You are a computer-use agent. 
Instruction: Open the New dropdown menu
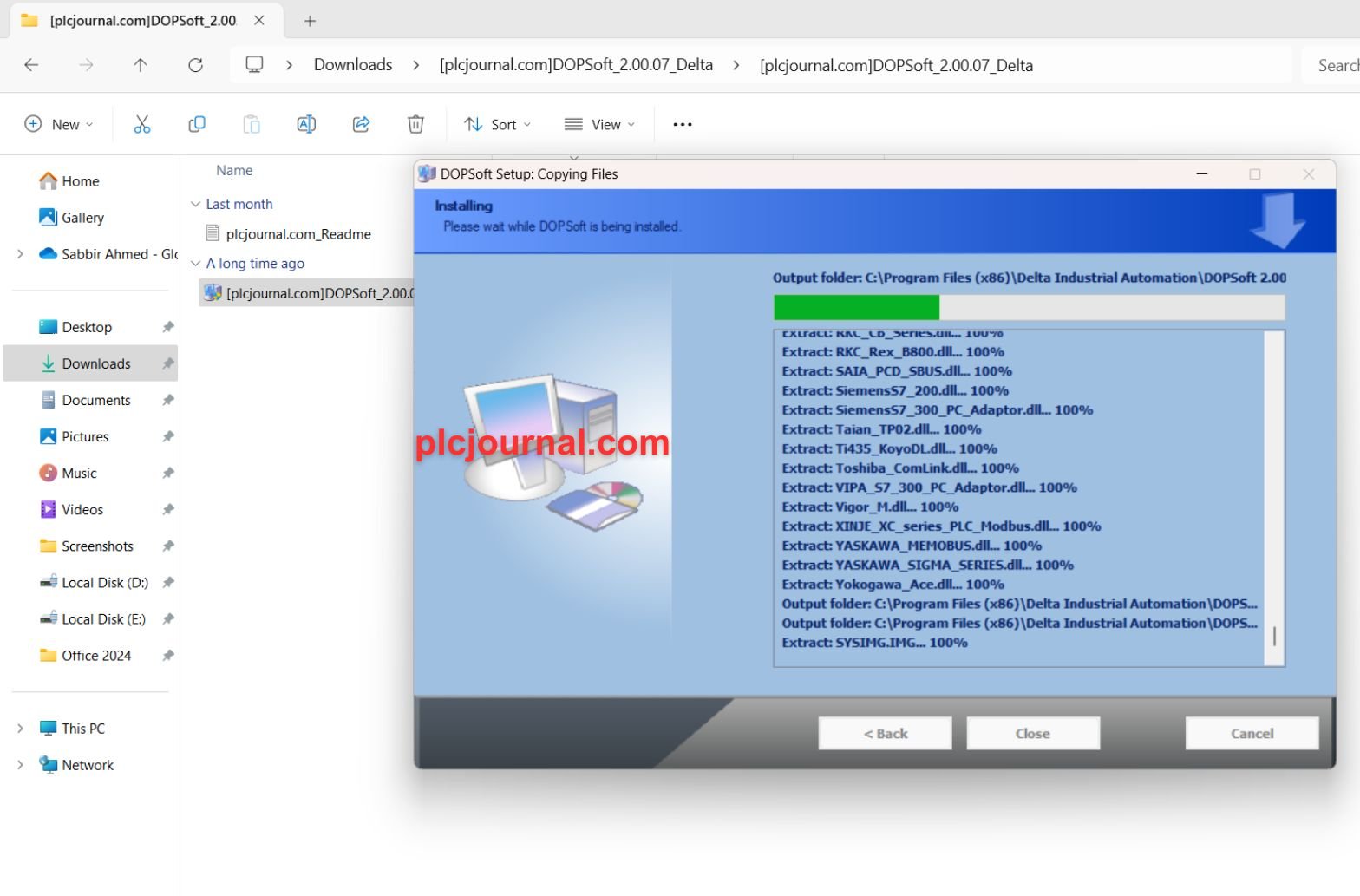point(59,124)
